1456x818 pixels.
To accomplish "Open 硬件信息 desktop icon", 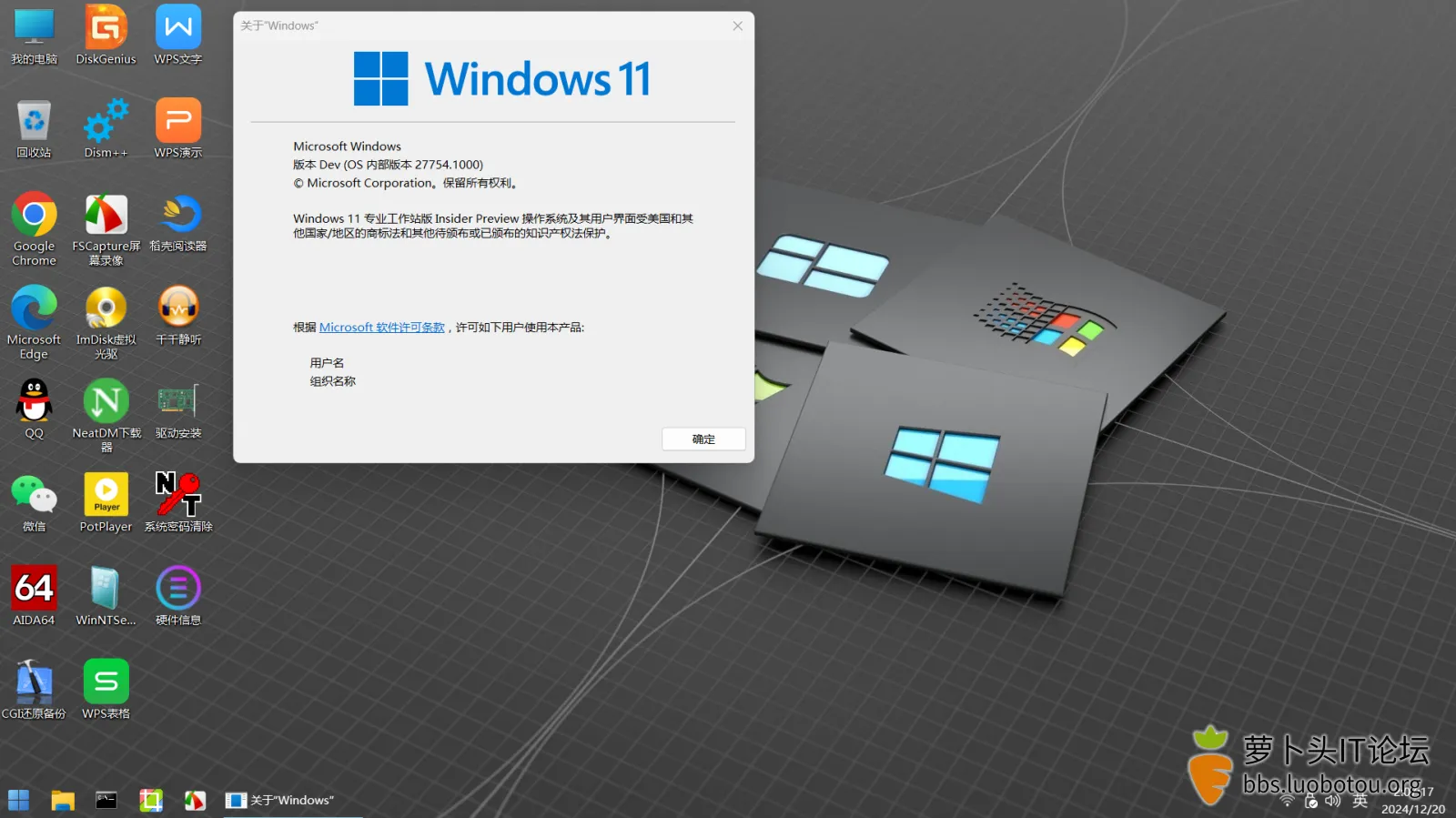I will 178,597.
